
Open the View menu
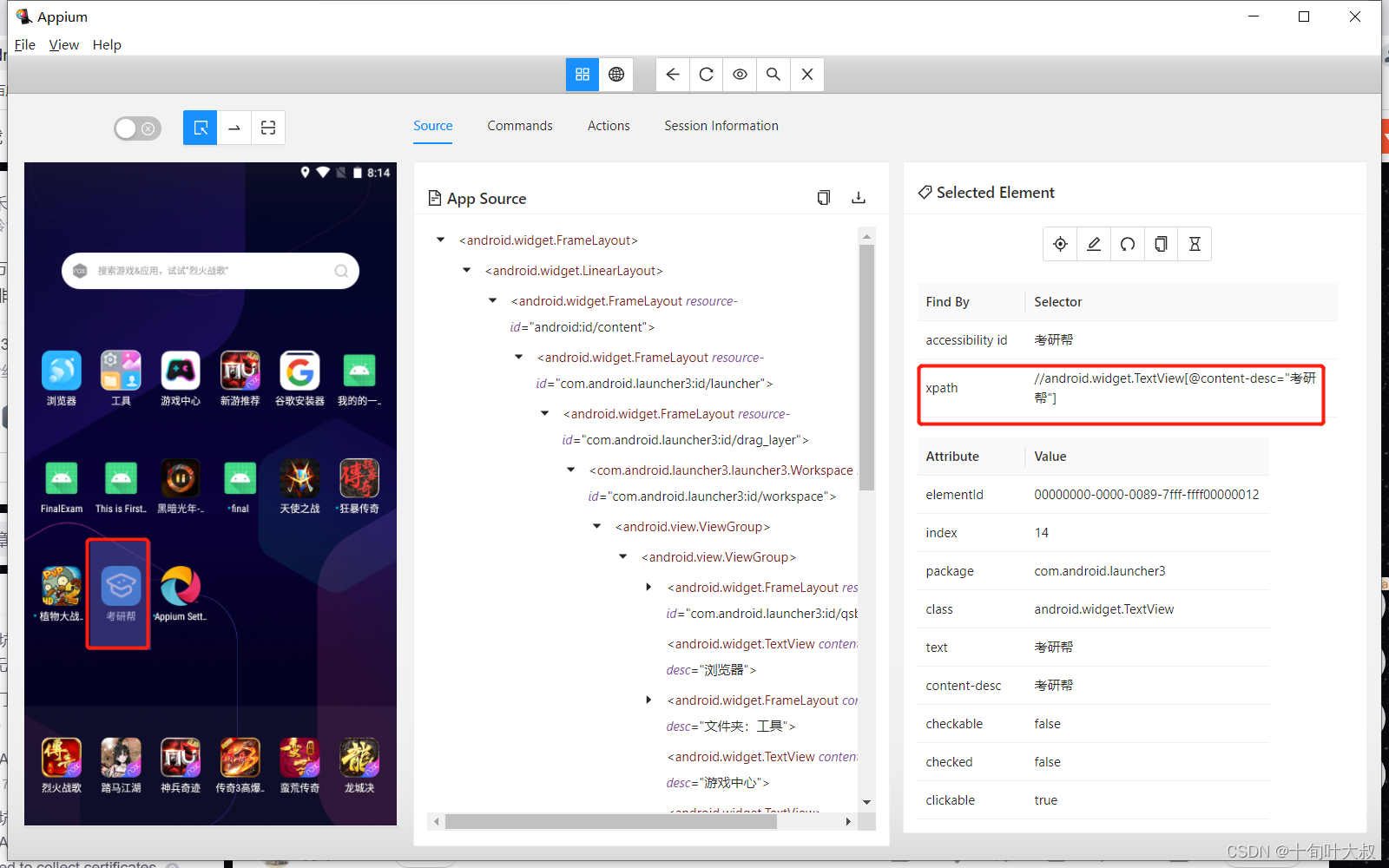(64, 45)
